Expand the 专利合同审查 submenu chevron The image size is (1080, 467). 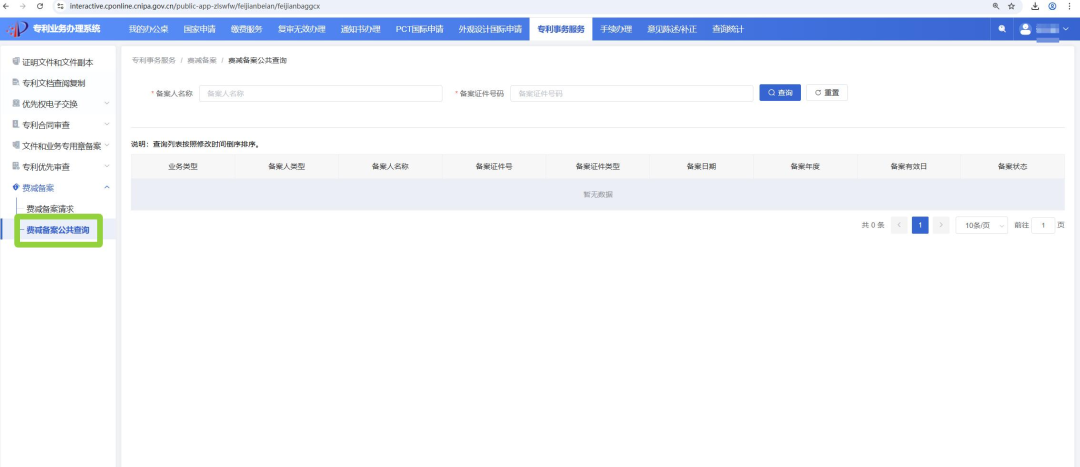tap(107, 124)
